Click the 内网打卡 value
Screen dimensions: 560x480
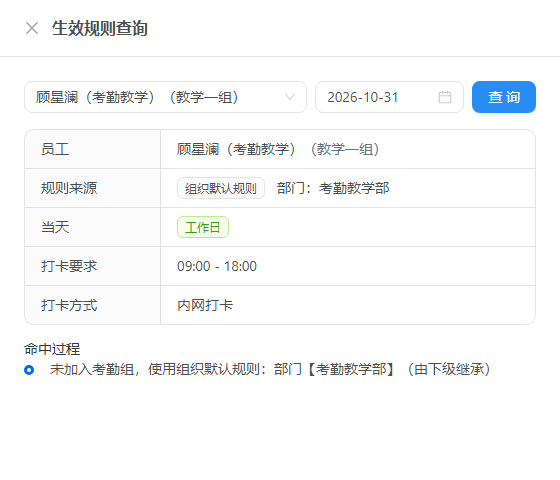click(205, 305)
